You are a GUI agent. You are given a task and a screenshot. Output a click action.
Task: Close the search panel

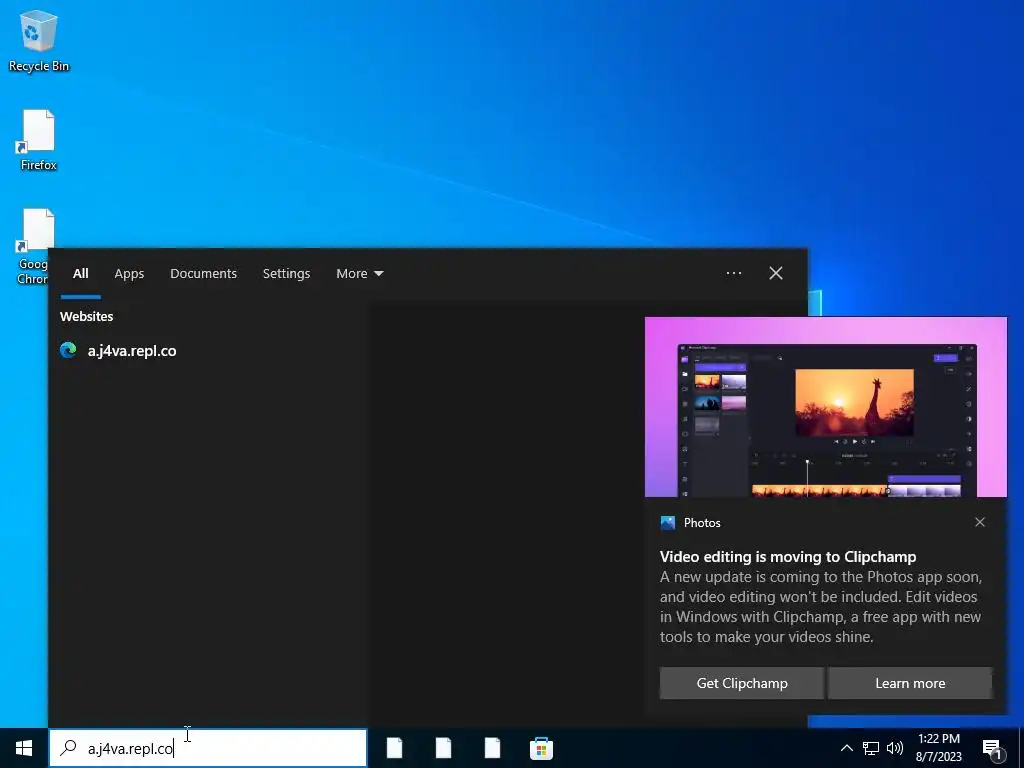(776, 273)
